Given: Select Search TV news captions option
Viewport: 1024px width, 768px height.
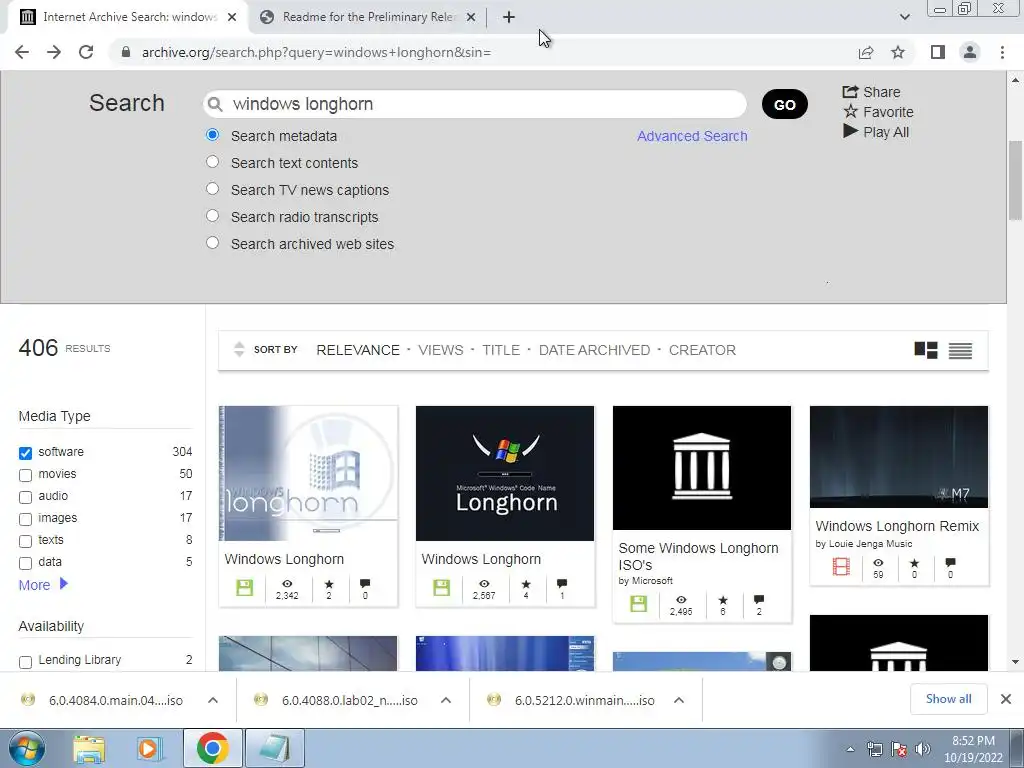Looking at the screenshot, I should pyautogui.click(x=212, y=189).
